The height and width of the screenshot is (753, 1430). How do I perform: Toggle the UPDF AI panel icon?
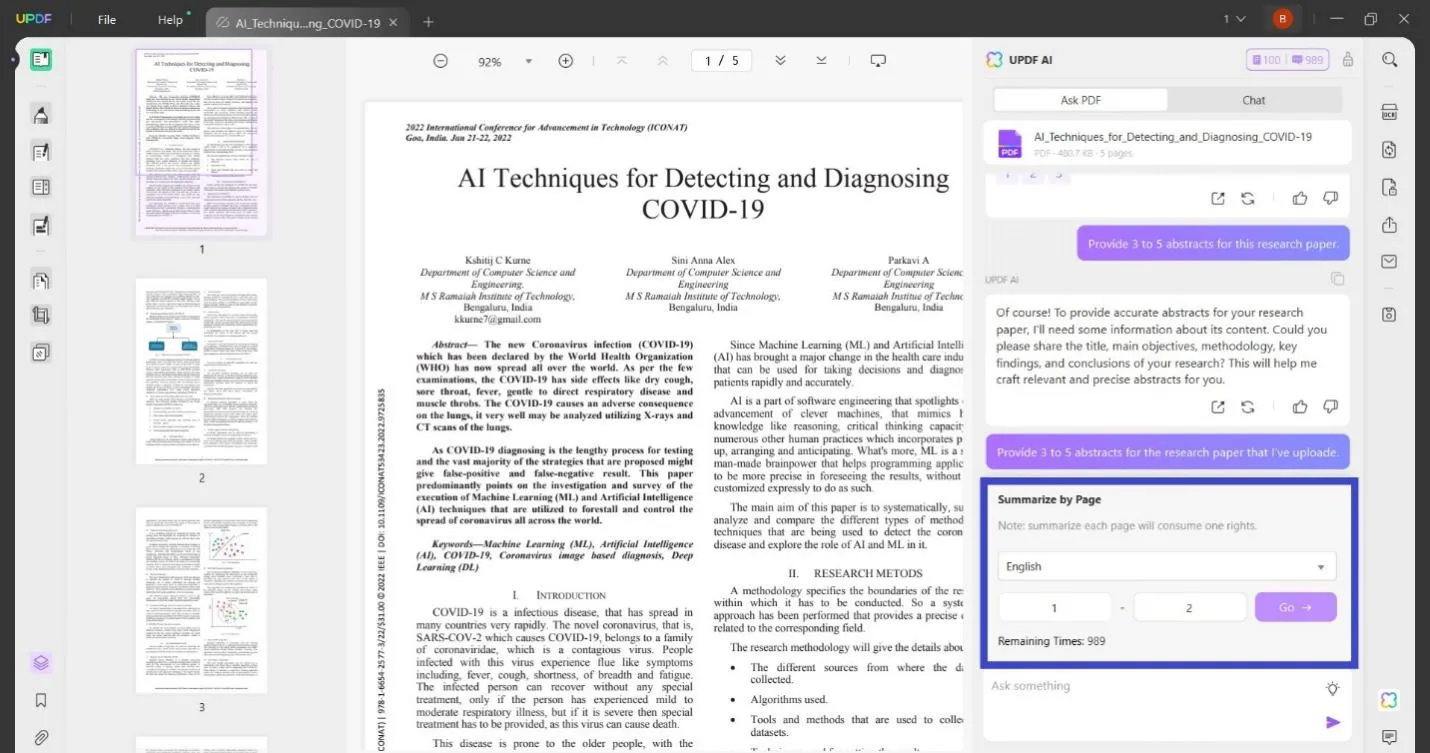1389,700
